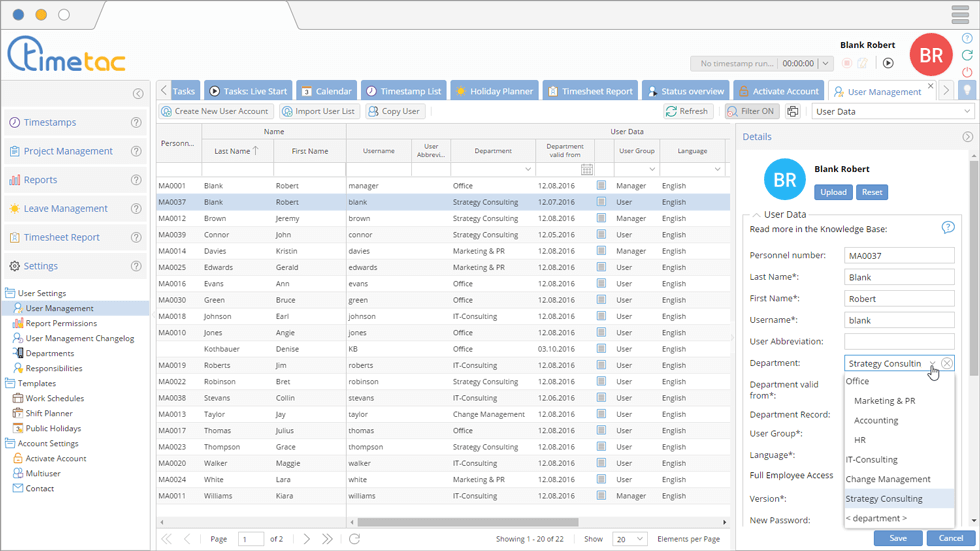Select HR from department dropdown list
Viewport: 980px width, 551px height.
[860, 440]
